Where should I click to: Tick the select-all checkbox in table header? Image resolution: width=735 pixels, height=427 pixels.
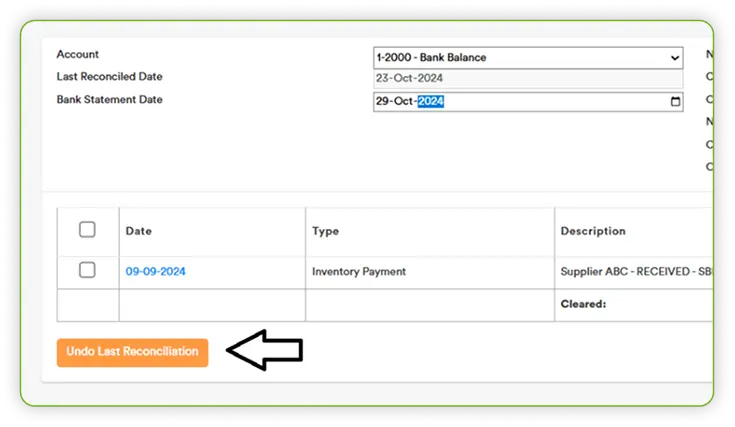tap(87, 230)
